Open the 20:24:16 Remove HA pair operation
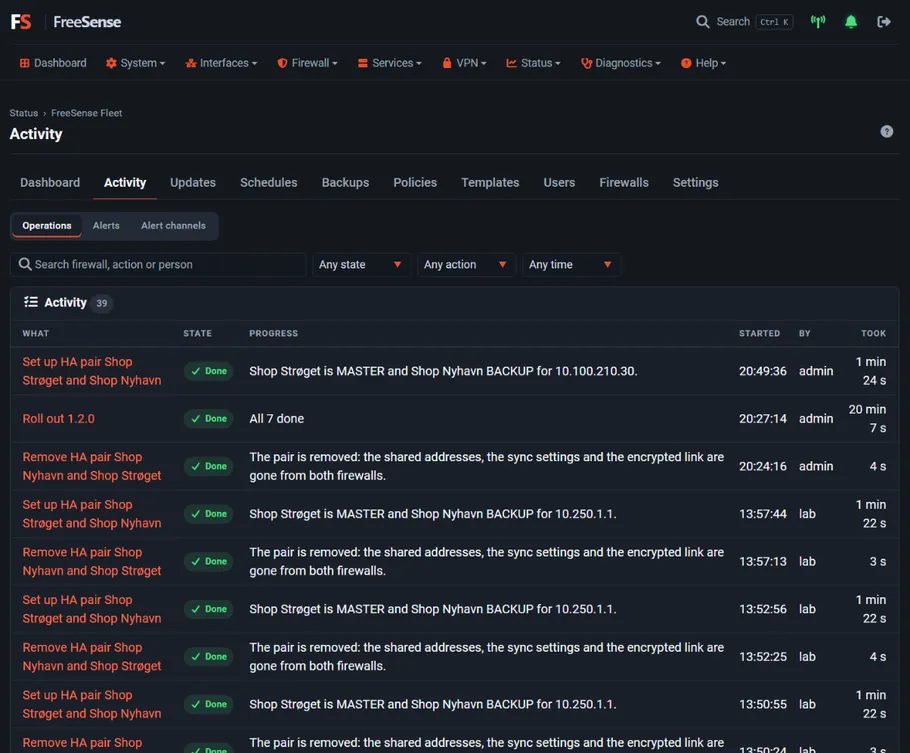Image resolution: width=910 pixels, height=753 pixels. (x=92, y=466)
